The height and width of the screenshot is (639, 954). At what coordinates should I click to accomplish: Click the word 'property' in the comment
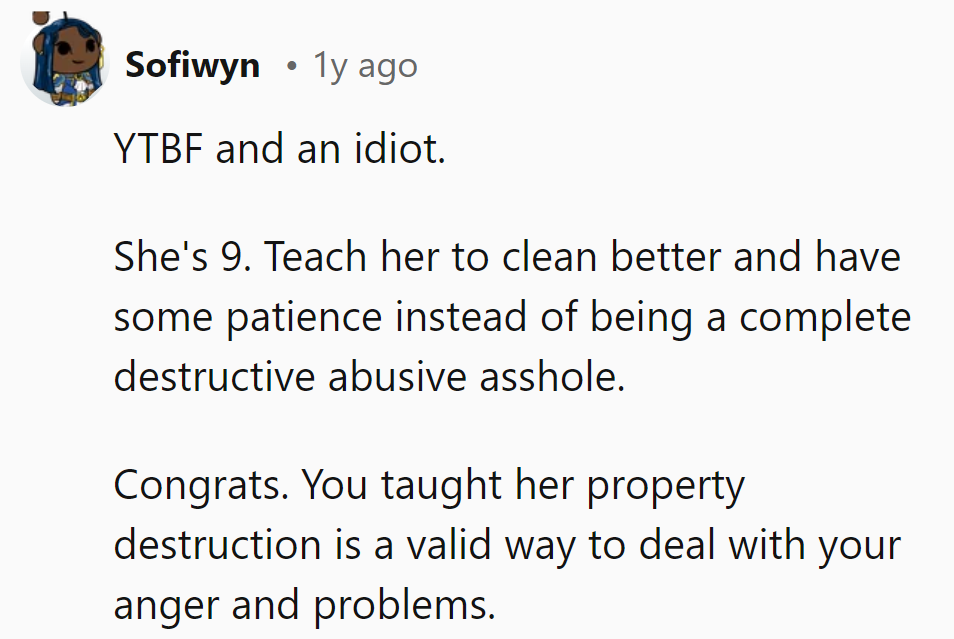[666, 486]
